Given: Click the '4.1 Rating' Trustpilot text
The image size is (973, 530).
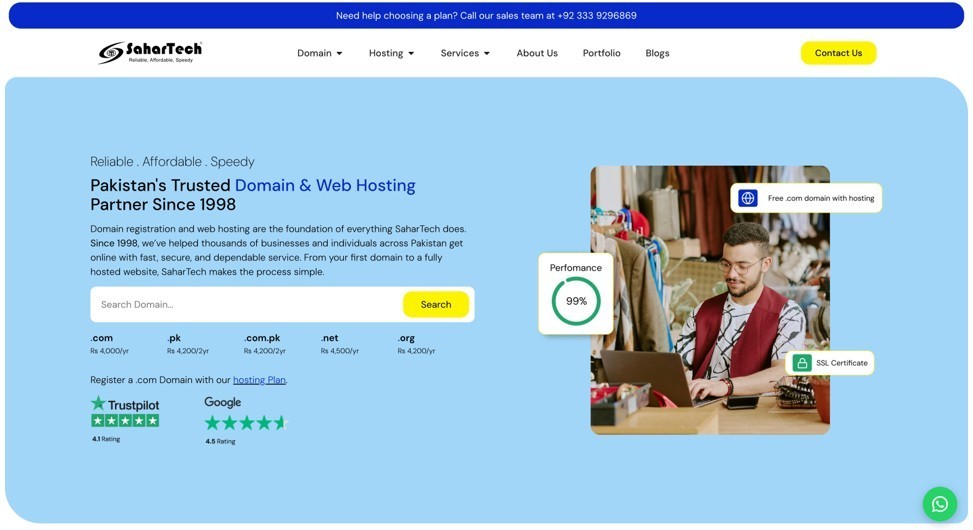Looking at the screenshot, I should (x=106, y=439).
